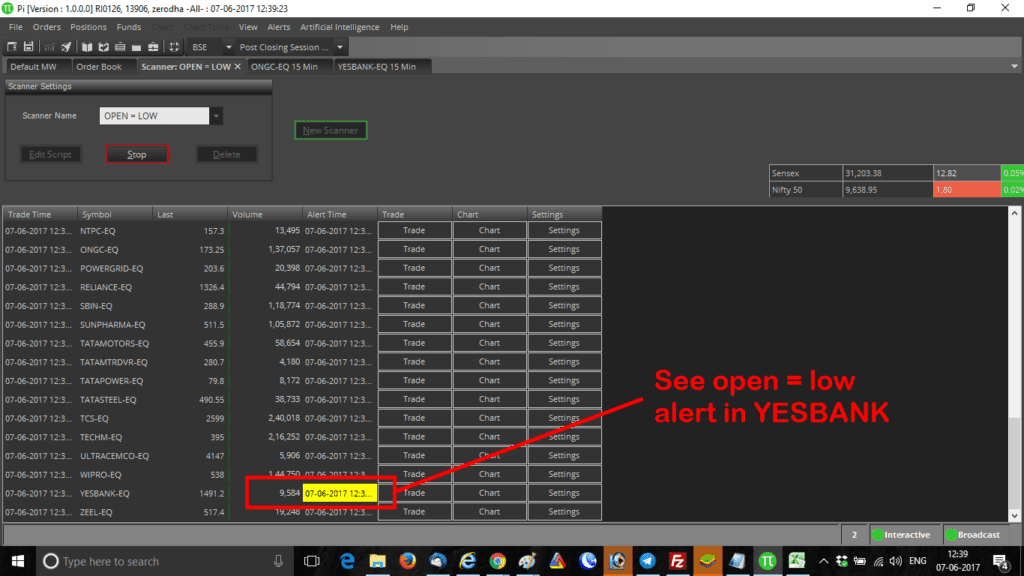This screenshot has width=1024, height=576.
Task: Open the Artificial Intelligence menu
Action: click(x=339, y=27)
